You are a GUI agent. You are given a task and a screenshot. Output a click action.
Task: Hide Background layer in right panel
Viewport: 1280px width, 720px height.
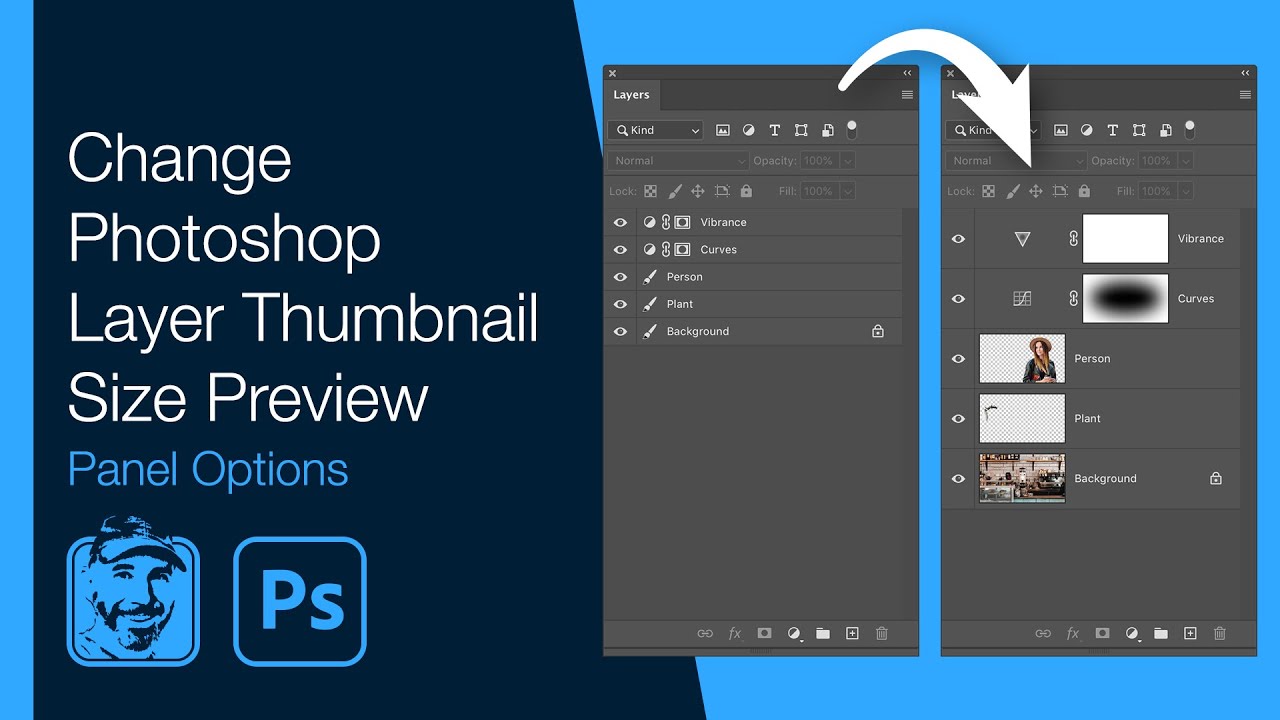[958, 479]
